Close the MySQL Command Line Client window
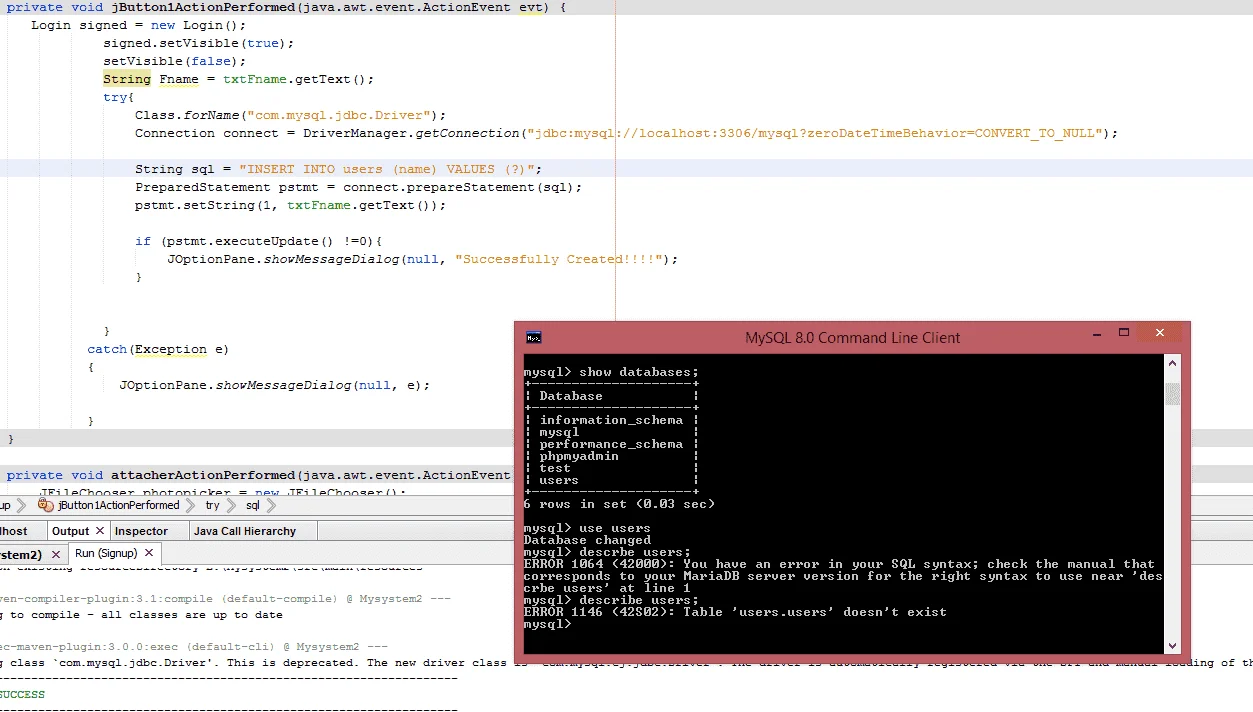 (x=1159, y=332)
